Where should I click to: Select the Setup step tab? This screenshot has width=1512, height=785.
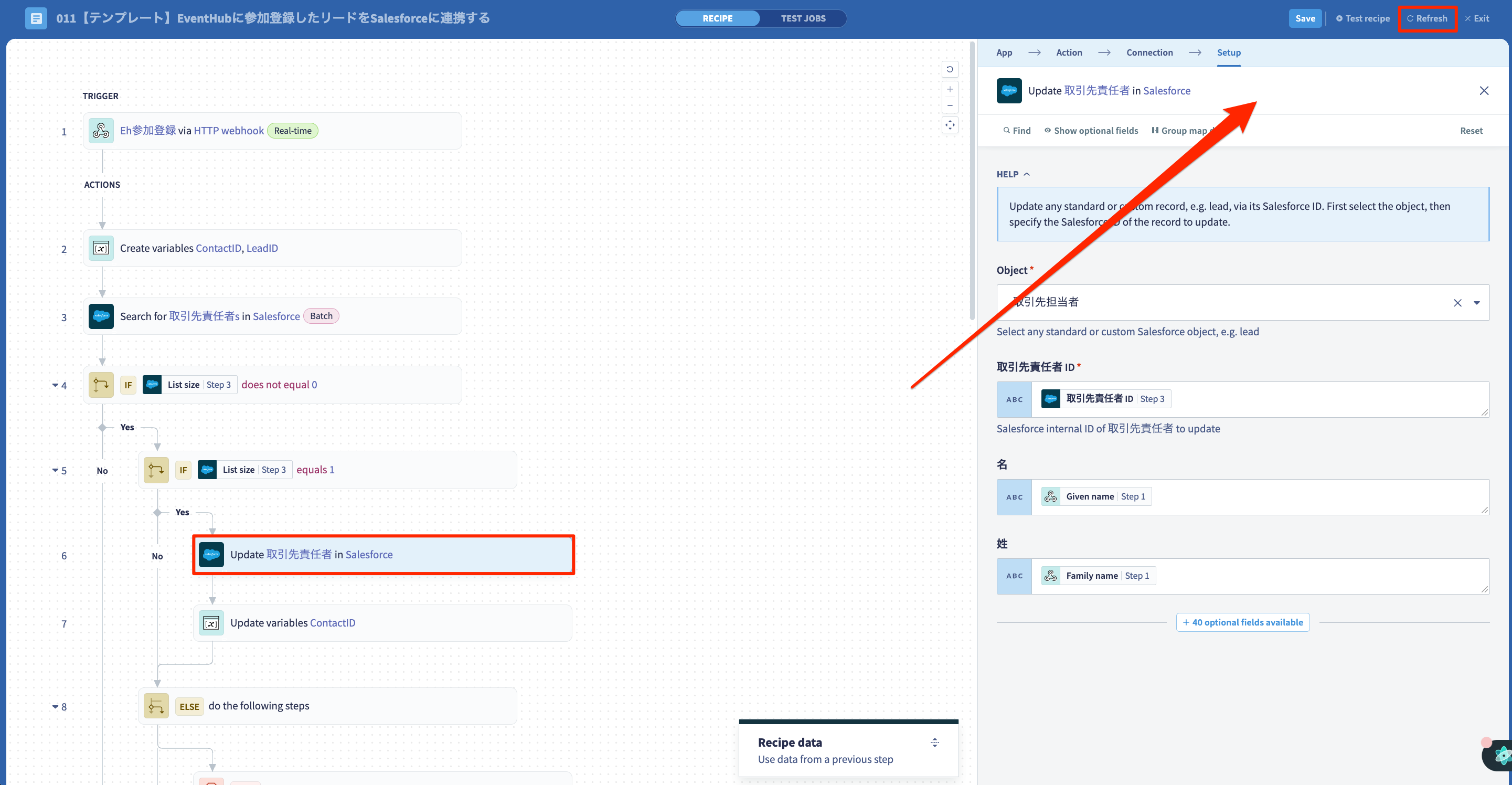(x=1229, y=52)
